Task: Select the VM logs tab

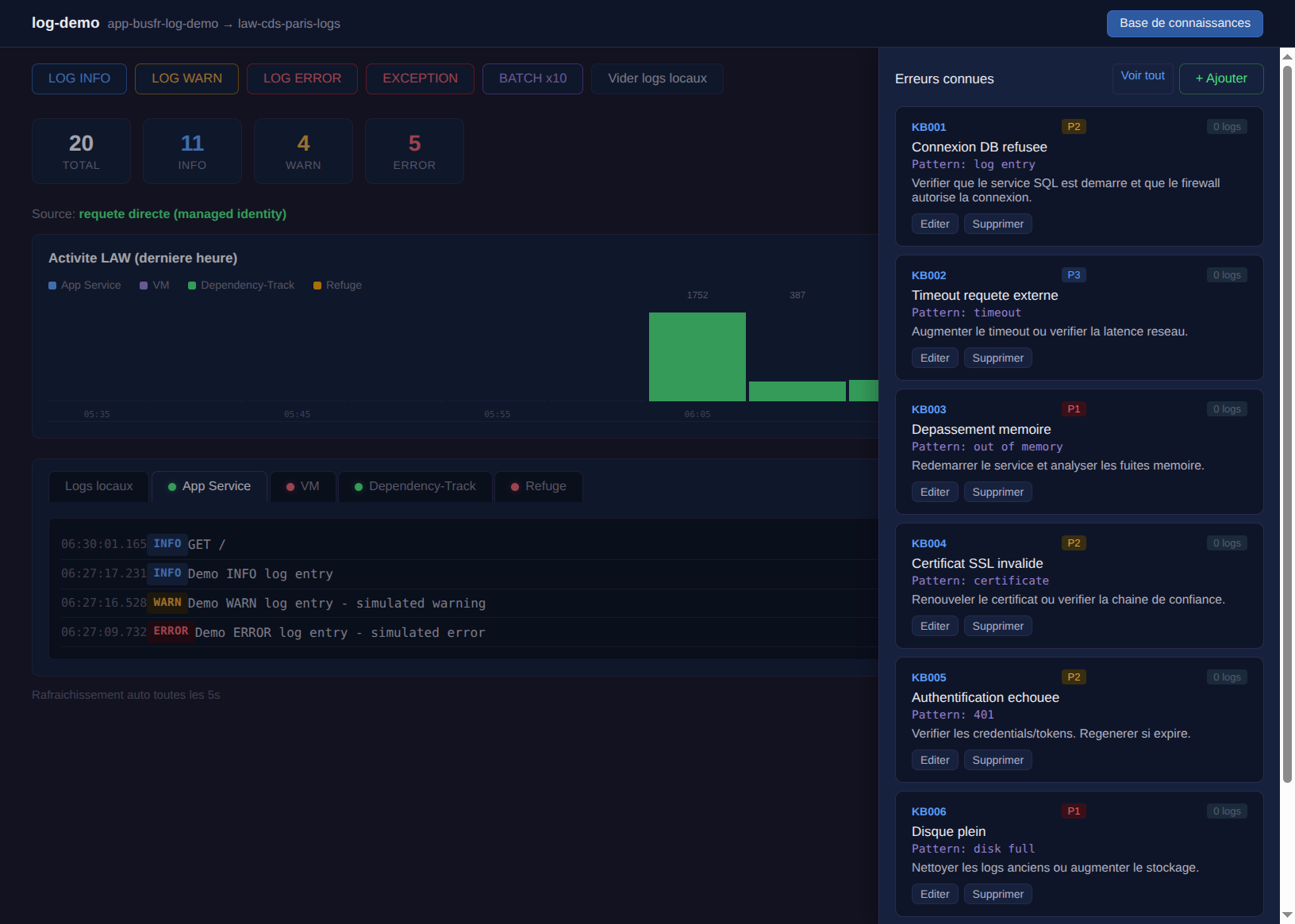Action: click(x=303, y=486)
